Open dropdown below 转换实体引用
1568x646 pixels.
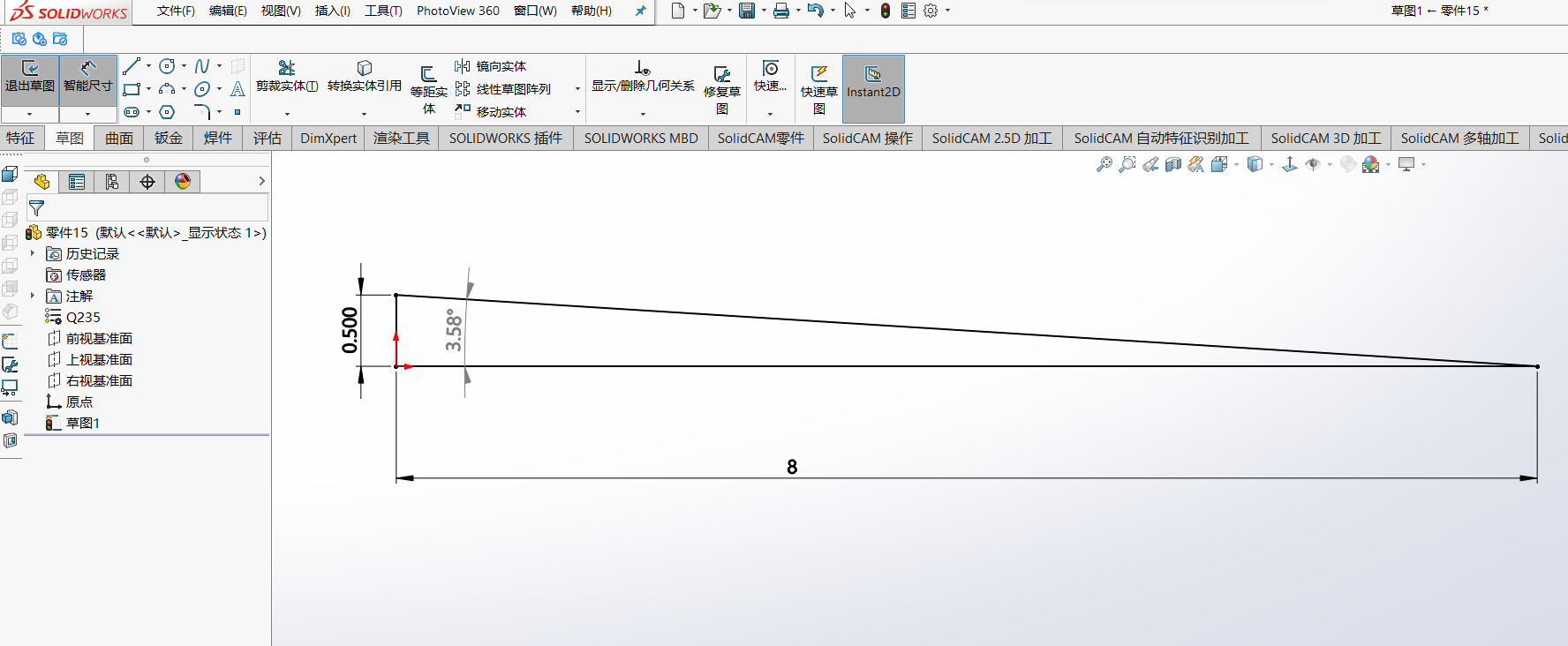pos(364,114)
